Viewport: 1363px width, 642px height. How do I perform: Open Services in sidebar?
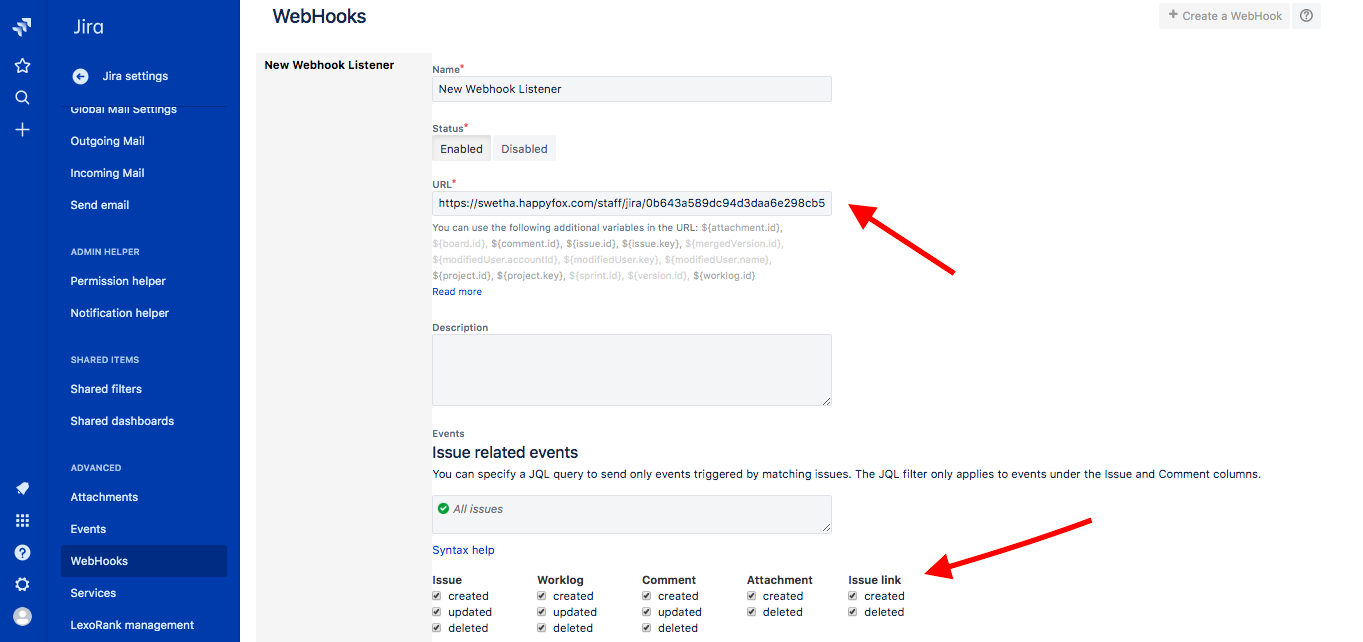tap(93, 593)
